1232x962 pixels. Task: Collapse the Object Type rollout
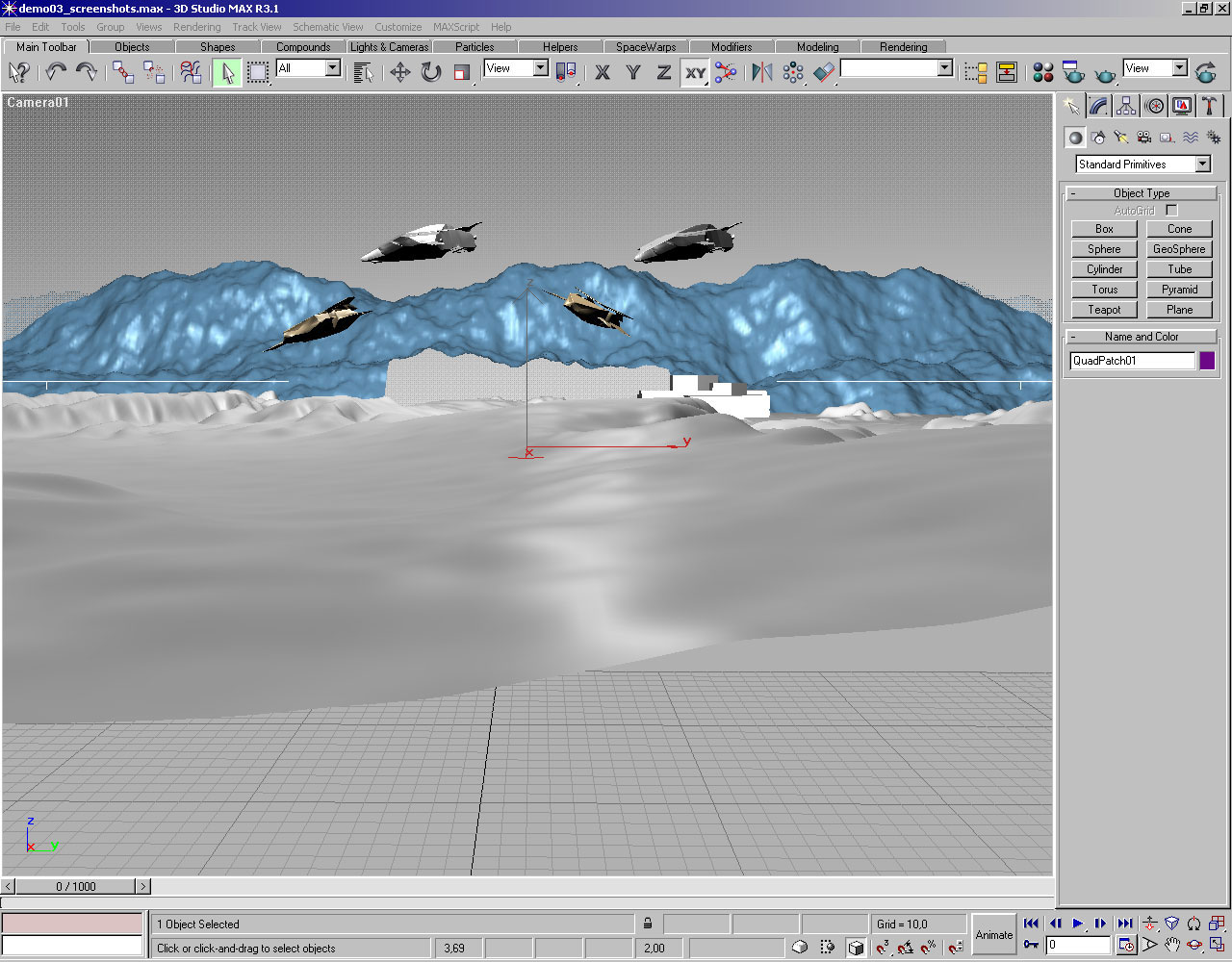(1142, 193)
